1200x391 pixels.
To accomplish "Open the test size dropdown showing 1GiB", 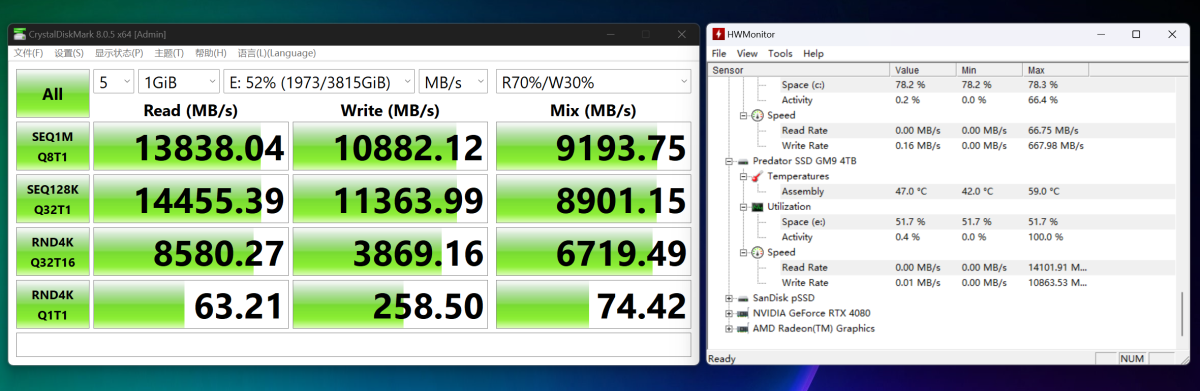I will point(179,82).
